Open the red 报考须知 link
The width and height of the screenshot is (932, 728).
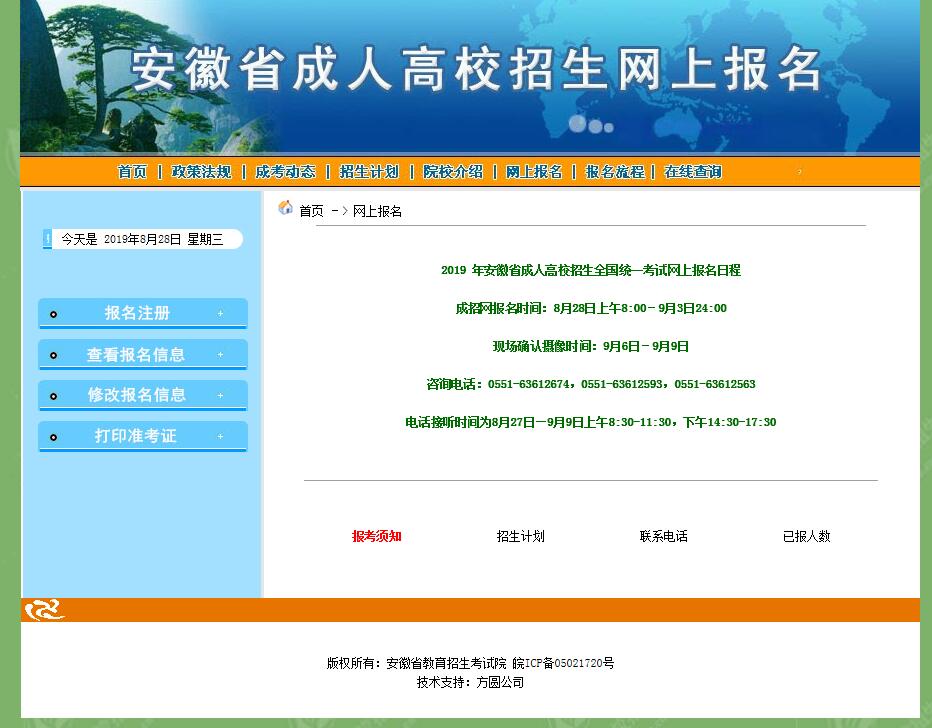coord(377,536)
